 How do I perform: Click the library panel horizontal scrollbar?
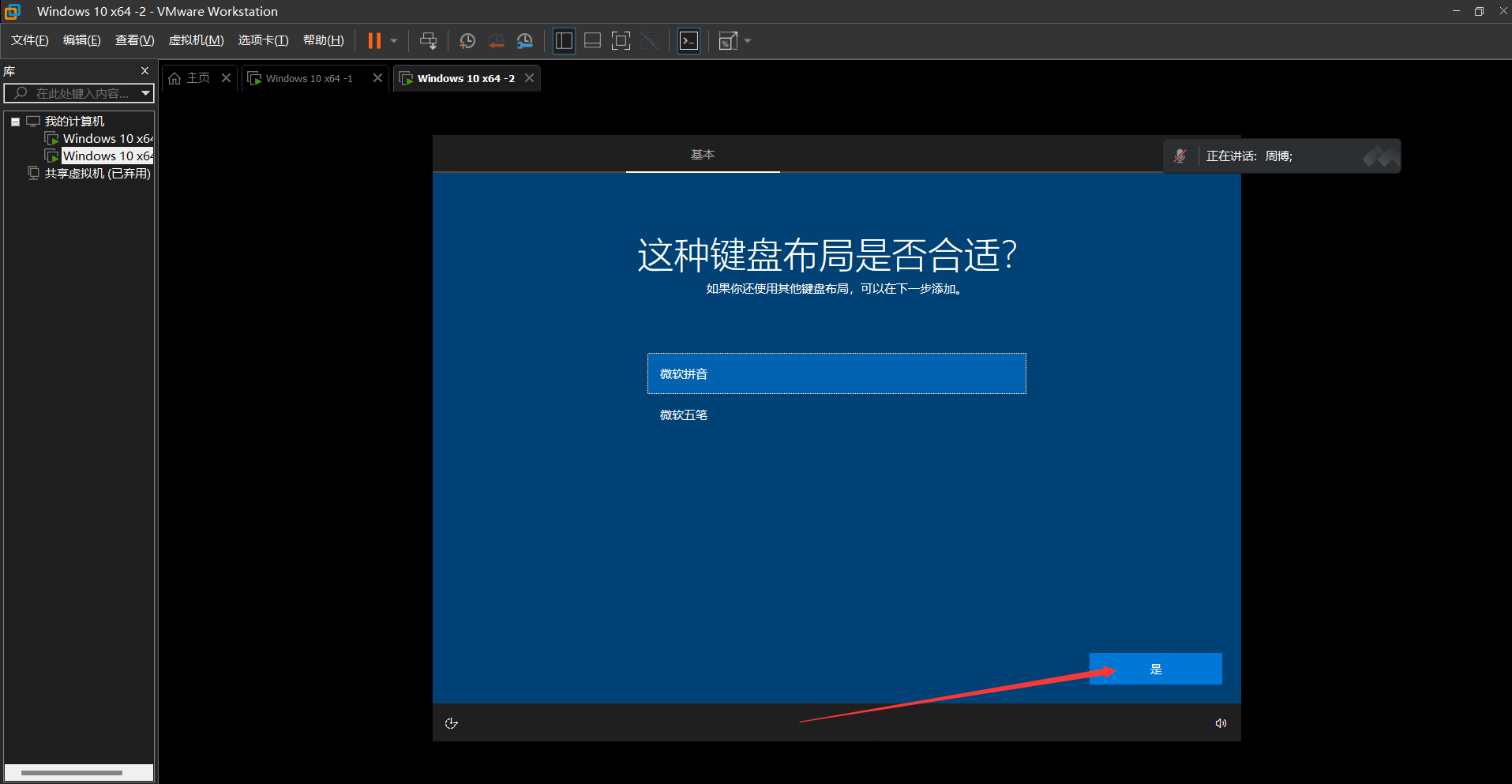pyautogui.click(x=72, y=772)
